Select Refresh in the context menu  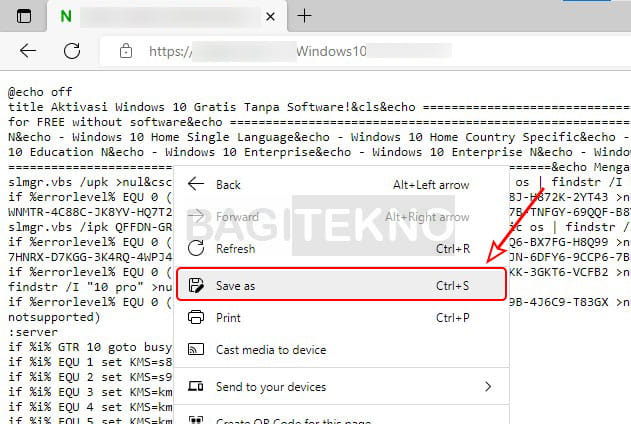coord(235,250)
